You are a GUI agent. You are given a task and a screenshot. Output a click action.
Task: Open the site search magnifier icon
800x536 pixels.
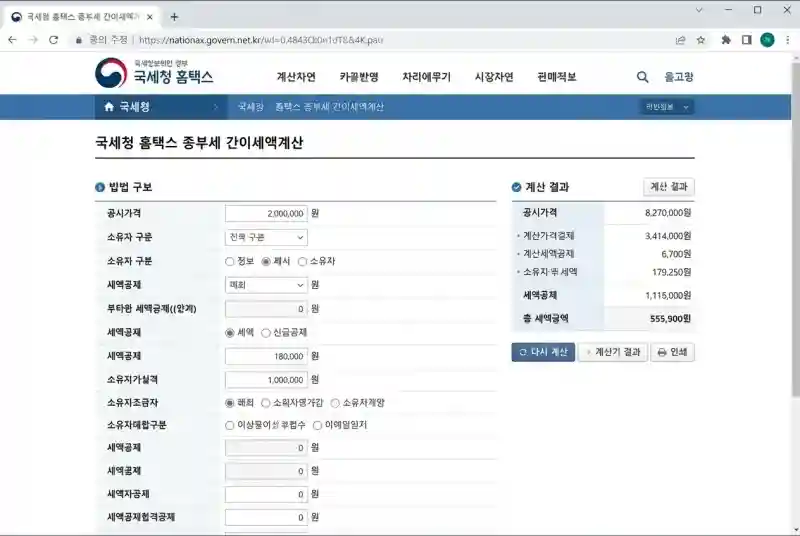tap(642, 77)
